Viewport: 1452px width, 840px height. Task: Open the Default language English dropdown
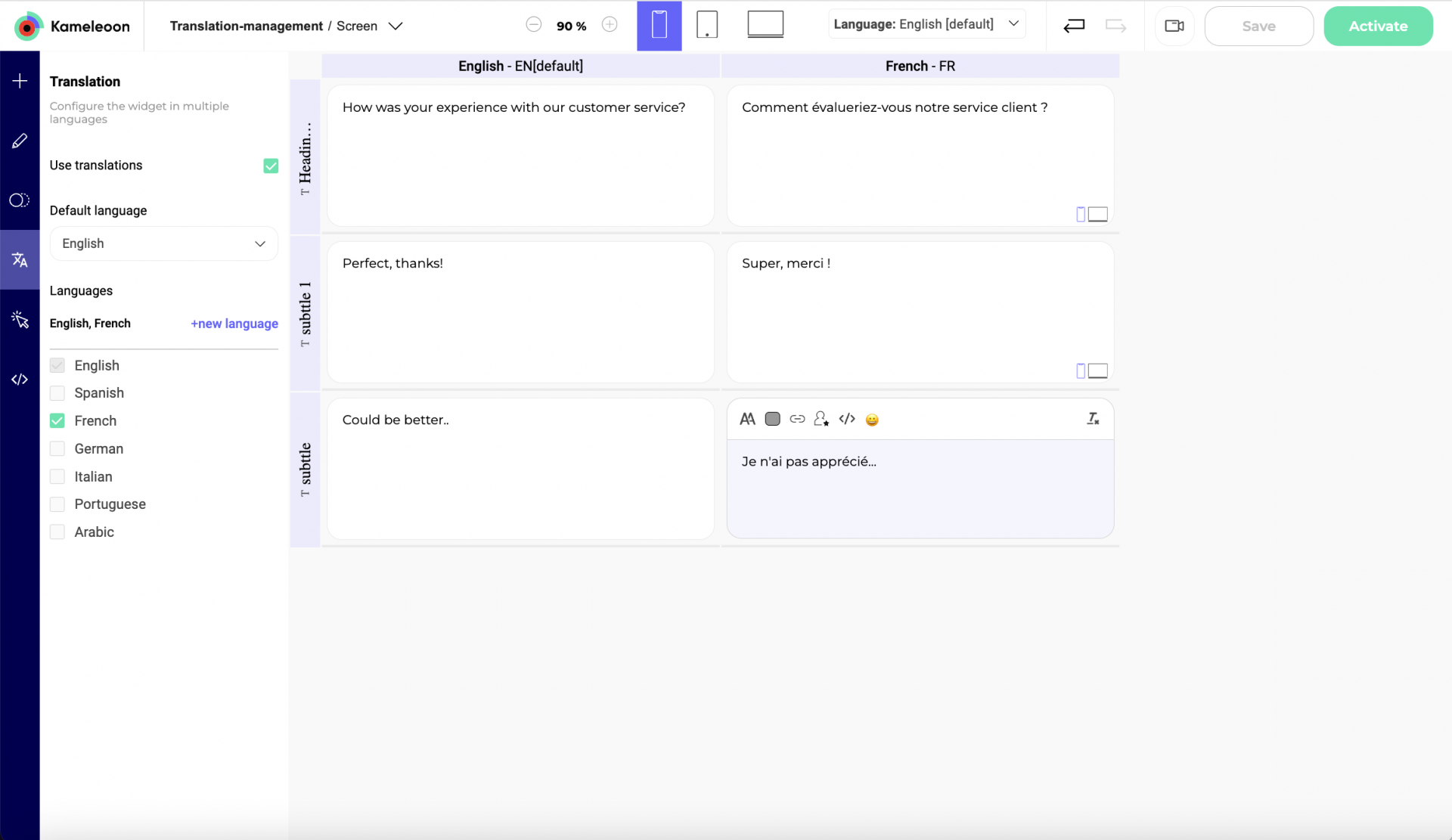tap(163, 243)
